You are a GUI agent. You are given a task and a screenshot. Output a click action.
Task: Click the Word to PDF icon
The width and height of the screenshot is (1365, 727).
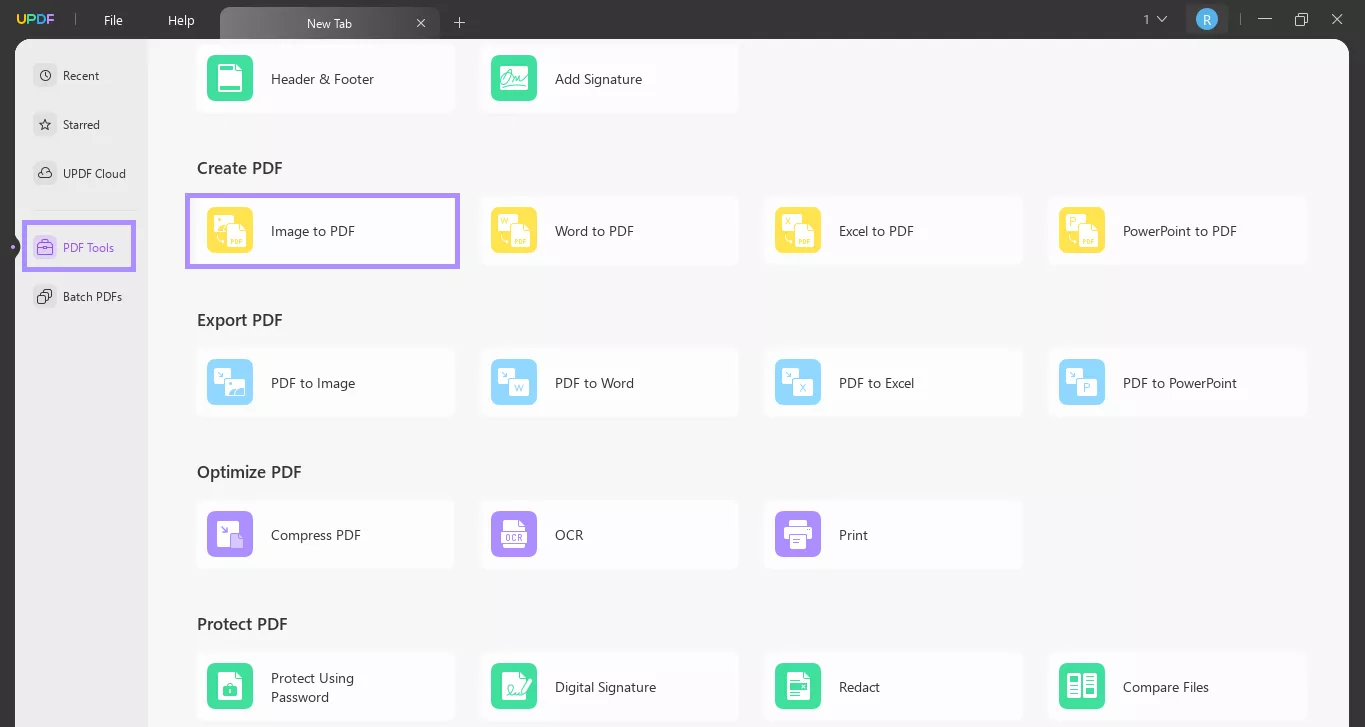pyautogui.click(x=514, y=230)
